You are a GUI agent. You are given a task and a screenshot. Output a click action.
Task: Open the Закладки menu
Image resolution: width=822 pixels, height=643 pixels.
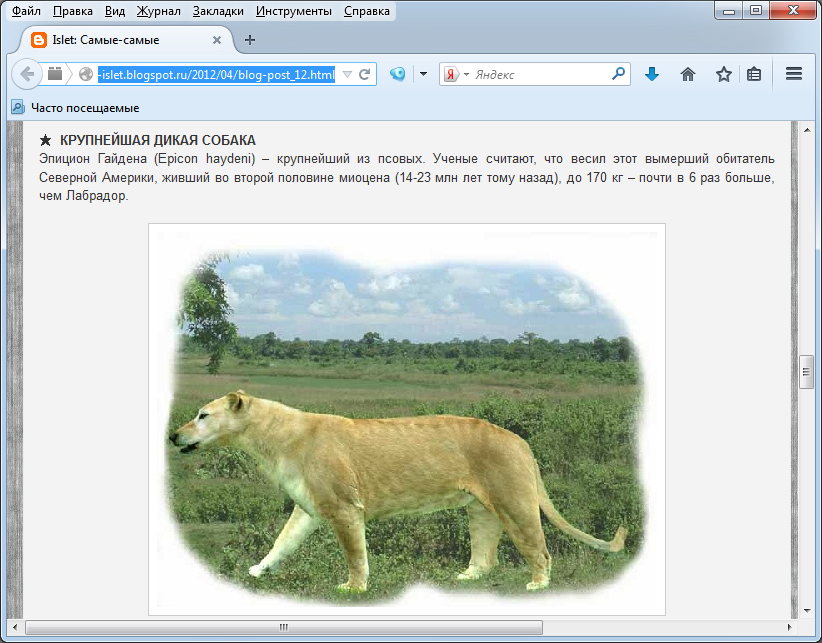pos(218,12)
